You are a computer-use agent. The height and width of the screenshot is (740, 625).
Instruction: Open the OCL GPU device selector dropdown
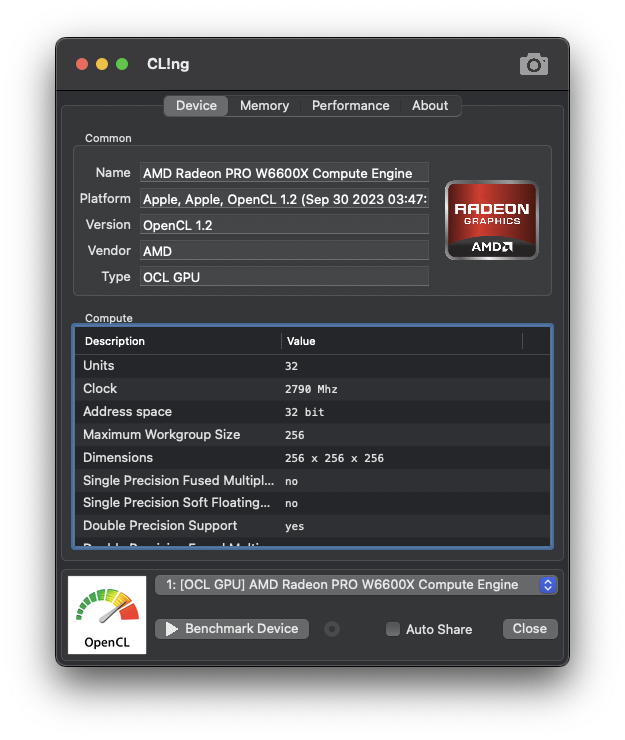[356, 585]
